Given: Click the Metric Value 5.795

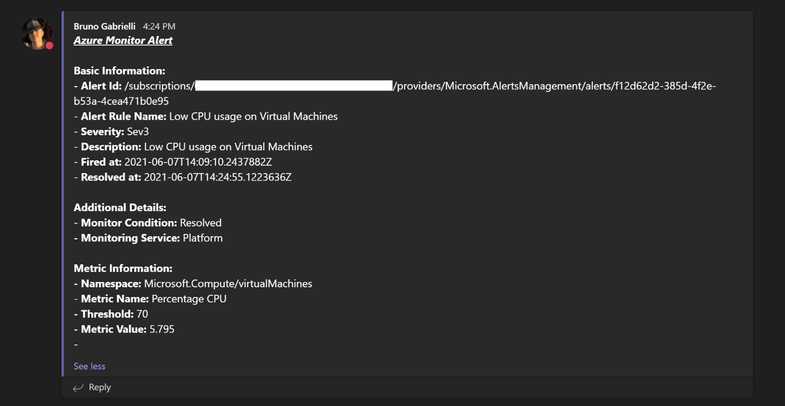Looking at the screenshot, I should [x=161, y=329].
